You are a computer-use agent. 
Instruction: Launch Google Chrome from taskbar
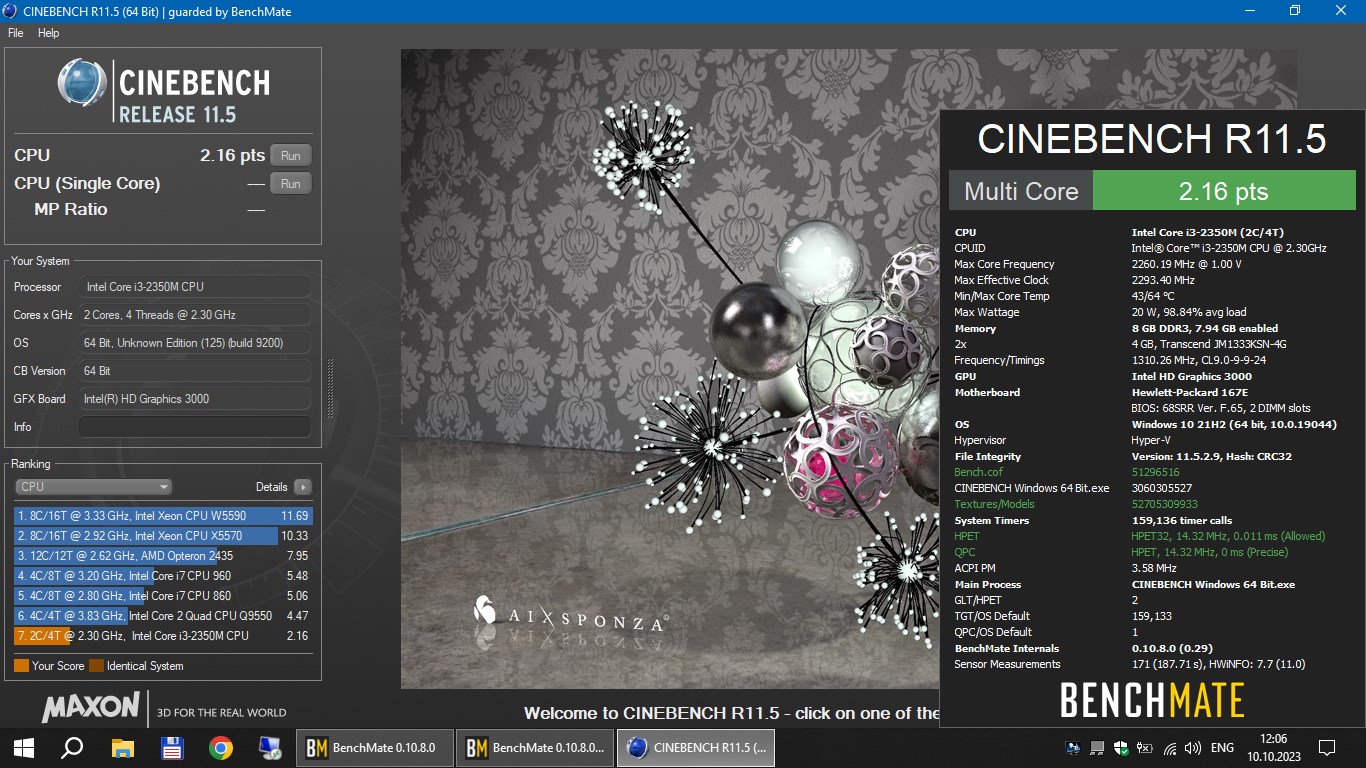coord(221,747)
